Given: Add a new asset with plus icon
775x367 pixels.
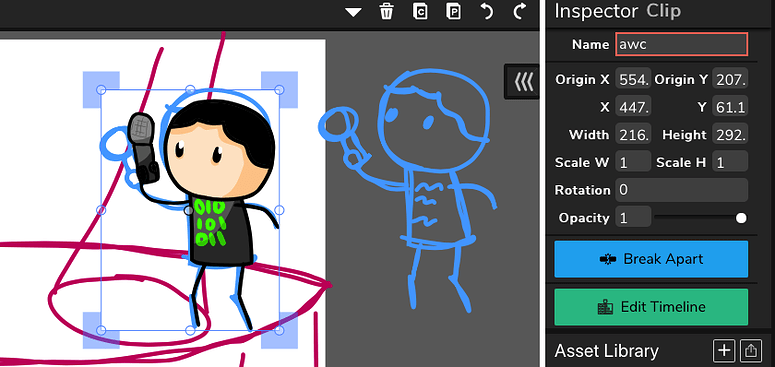Looking at the screenshot, I should tap(724, 351).
